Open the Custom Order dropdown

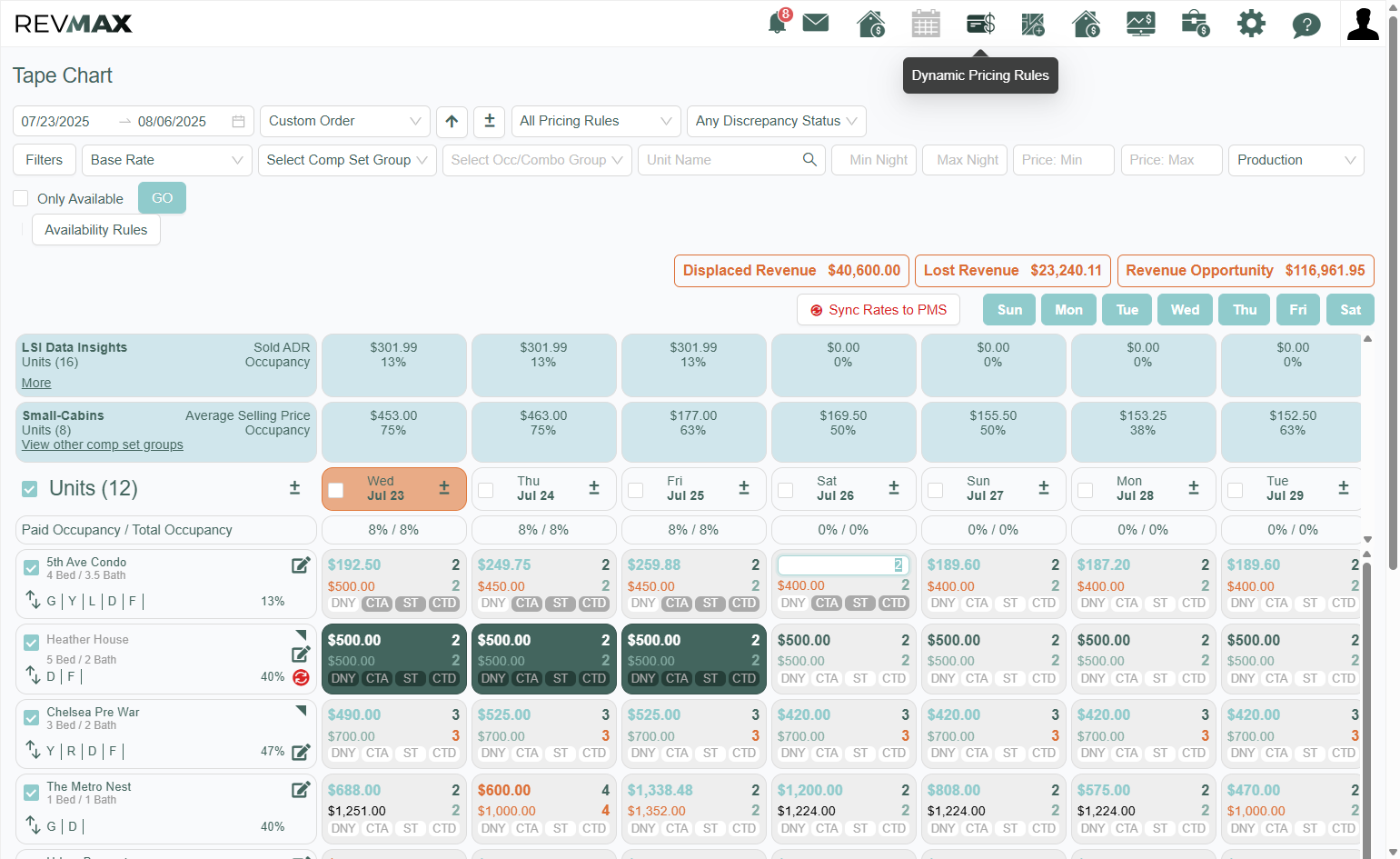[x=345, y=121]
